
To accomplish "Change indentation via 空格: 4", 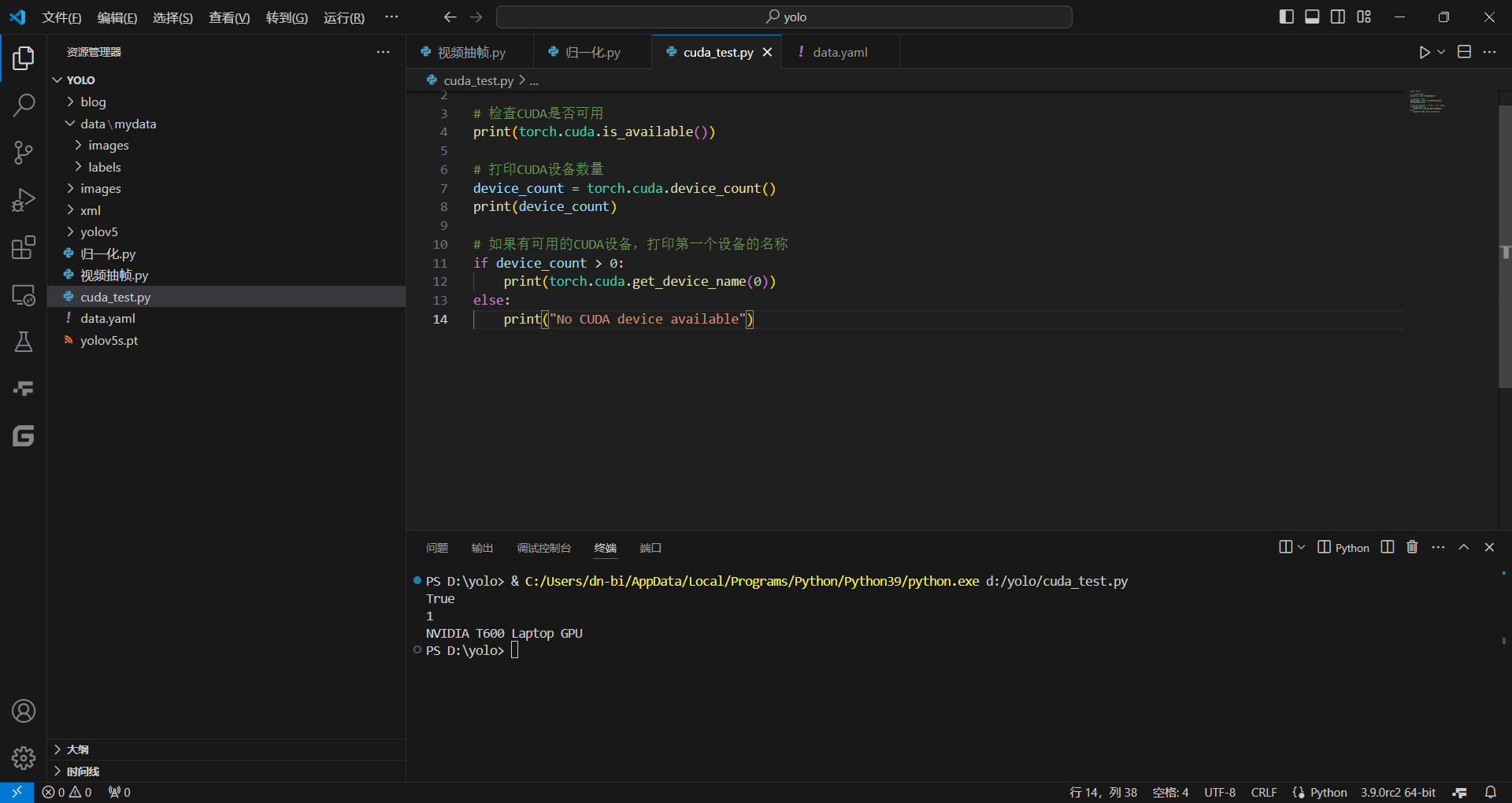I will coord(1170,793).
